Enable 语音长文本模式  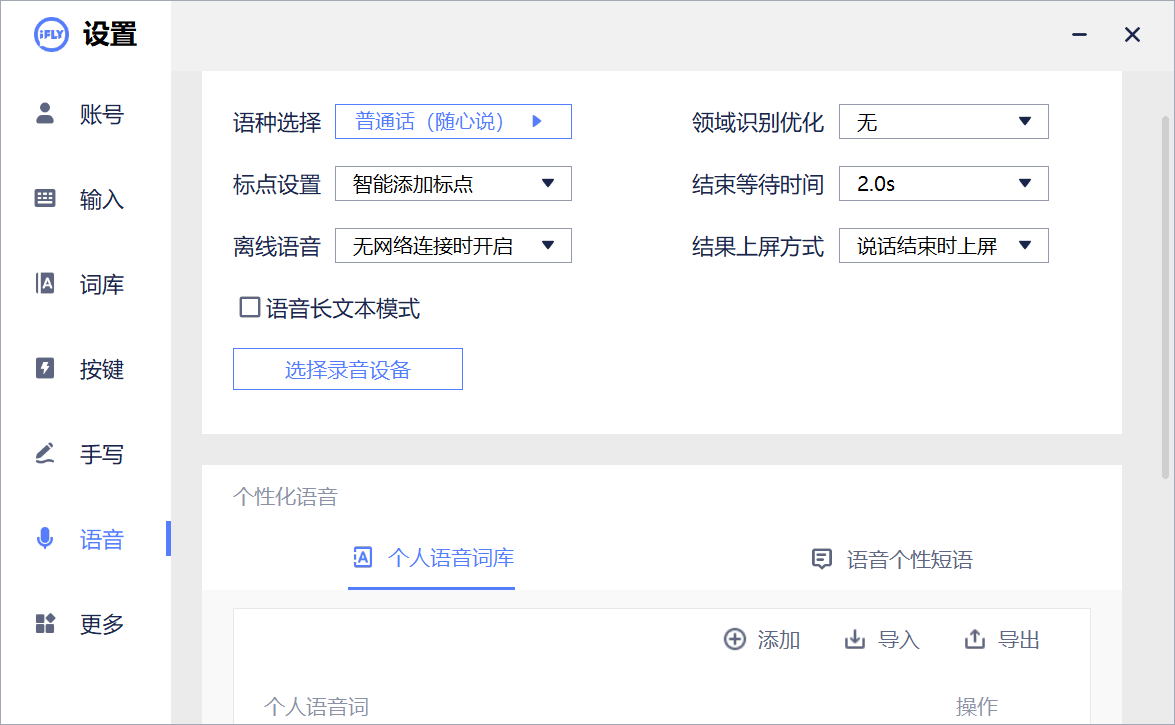coord(249,308)
